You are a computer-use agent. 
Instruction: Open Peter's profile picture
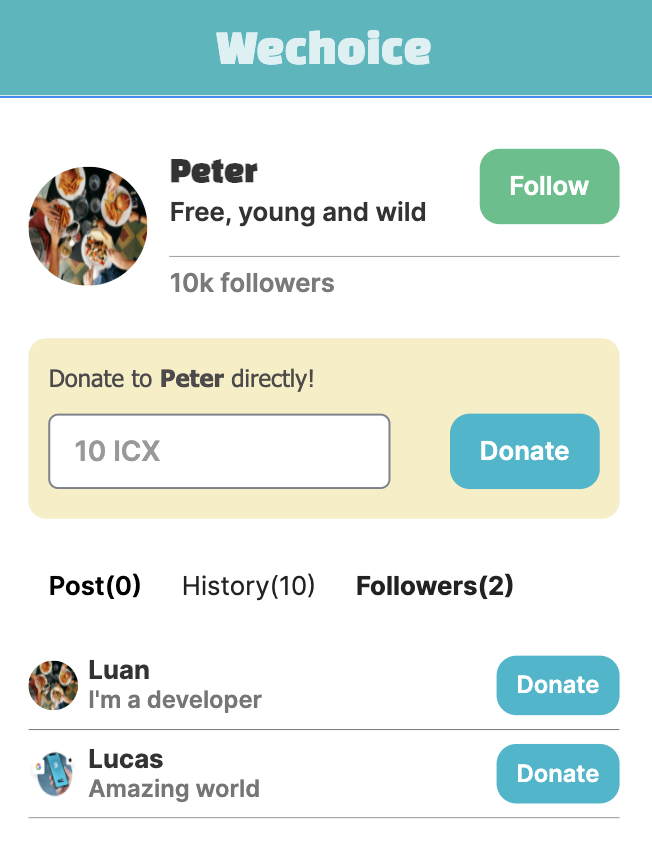pos(88,226)
